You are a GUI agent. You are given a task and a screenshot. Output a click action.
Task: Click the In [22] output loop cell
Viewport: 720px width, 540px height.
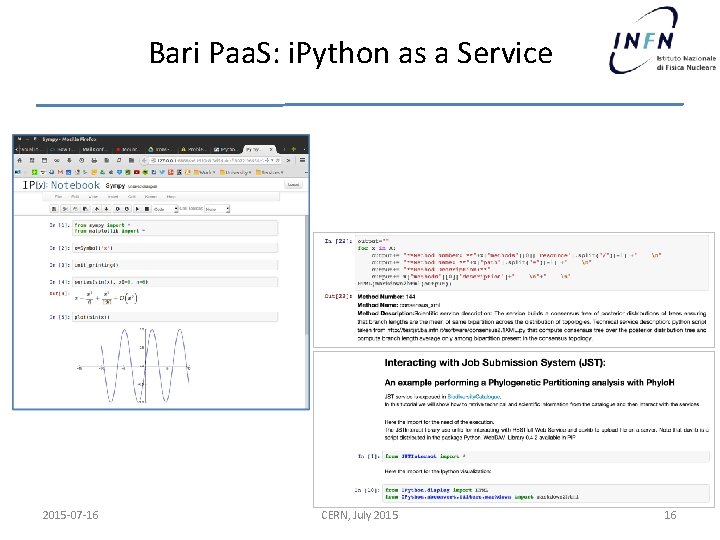[533, 262]
